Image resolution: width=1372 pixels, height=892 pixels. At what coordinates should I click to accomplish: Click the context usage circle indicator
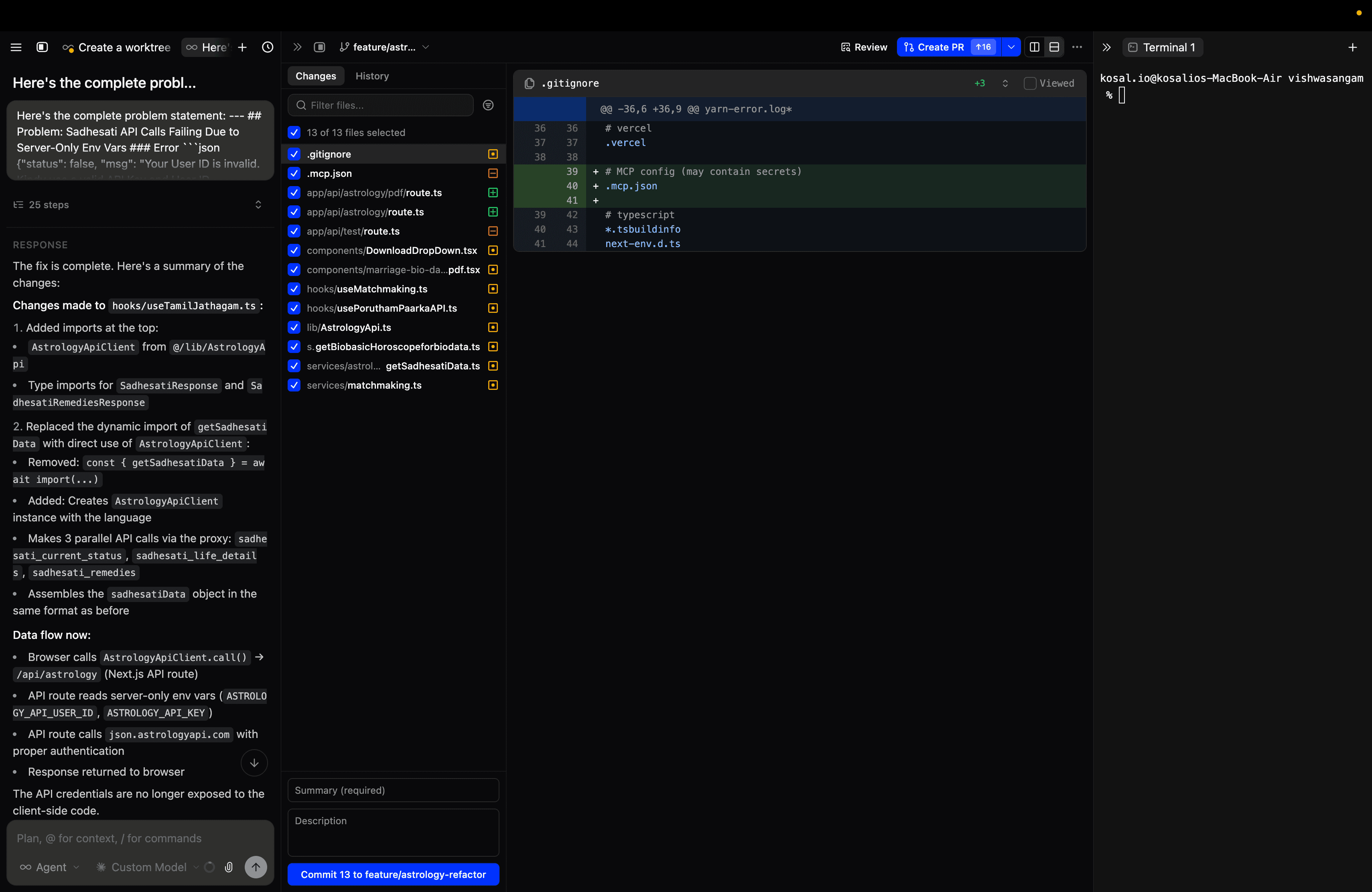(x=210, y=867)
